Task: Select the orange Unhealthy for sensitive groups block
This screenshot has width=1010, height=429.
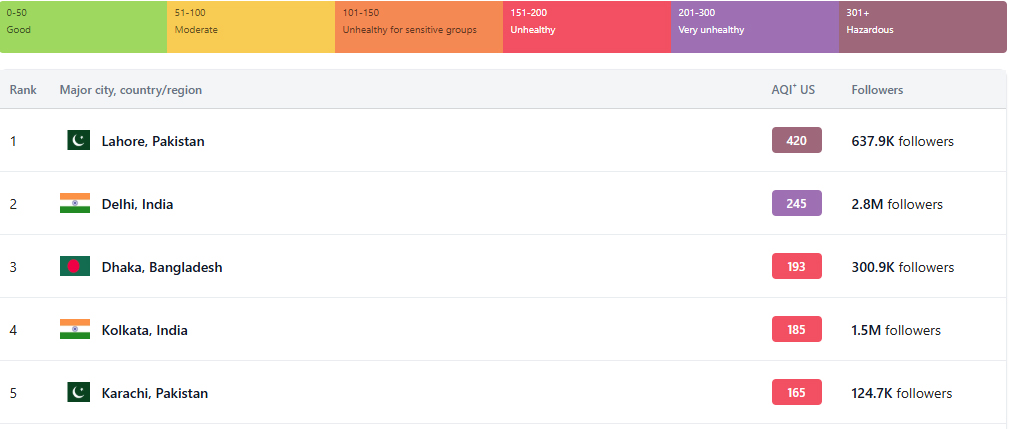Action: 419,26
